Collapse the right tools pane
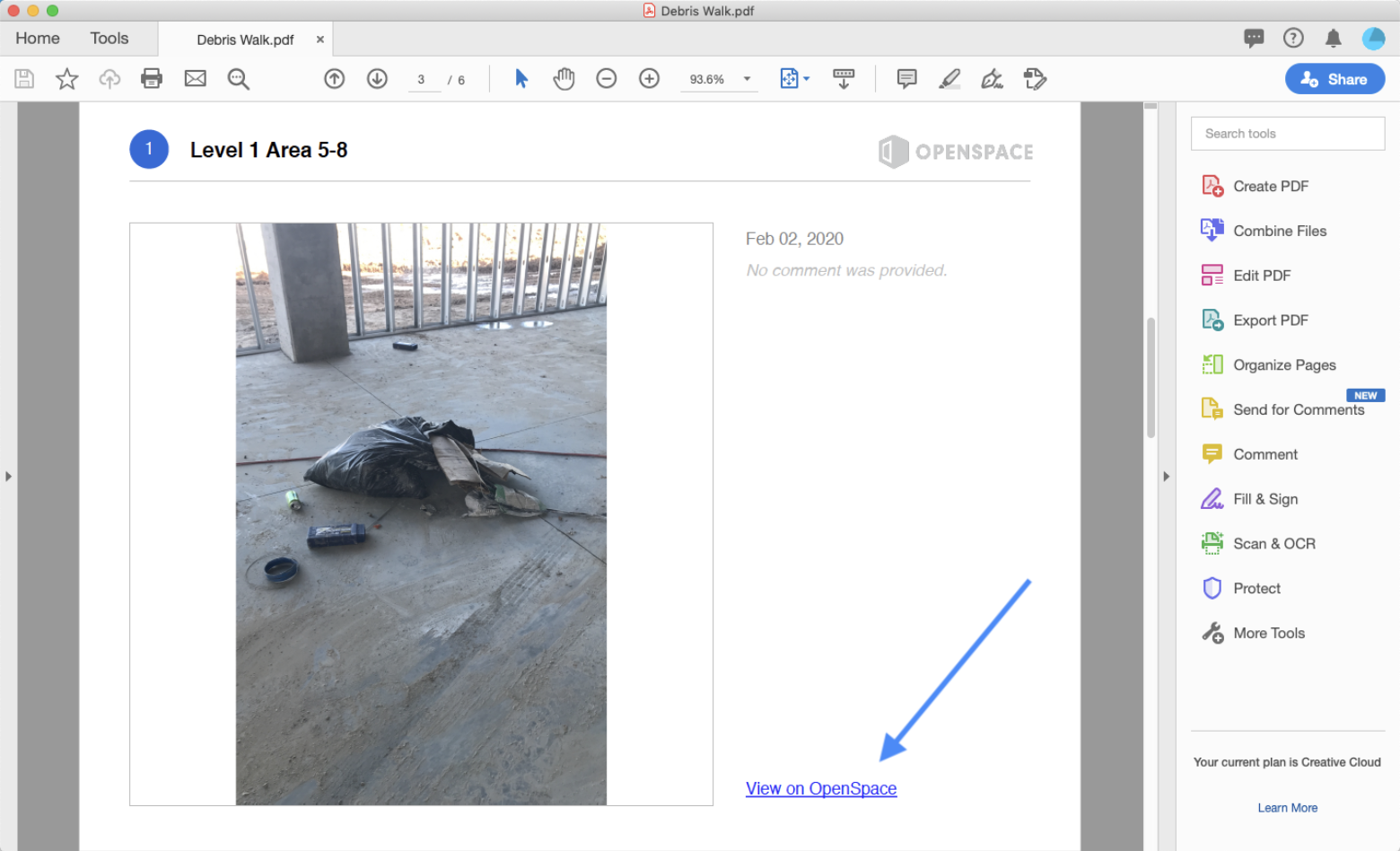Image resolution: width=1400 pixels, height=851 pixels. click(1166, 477)
